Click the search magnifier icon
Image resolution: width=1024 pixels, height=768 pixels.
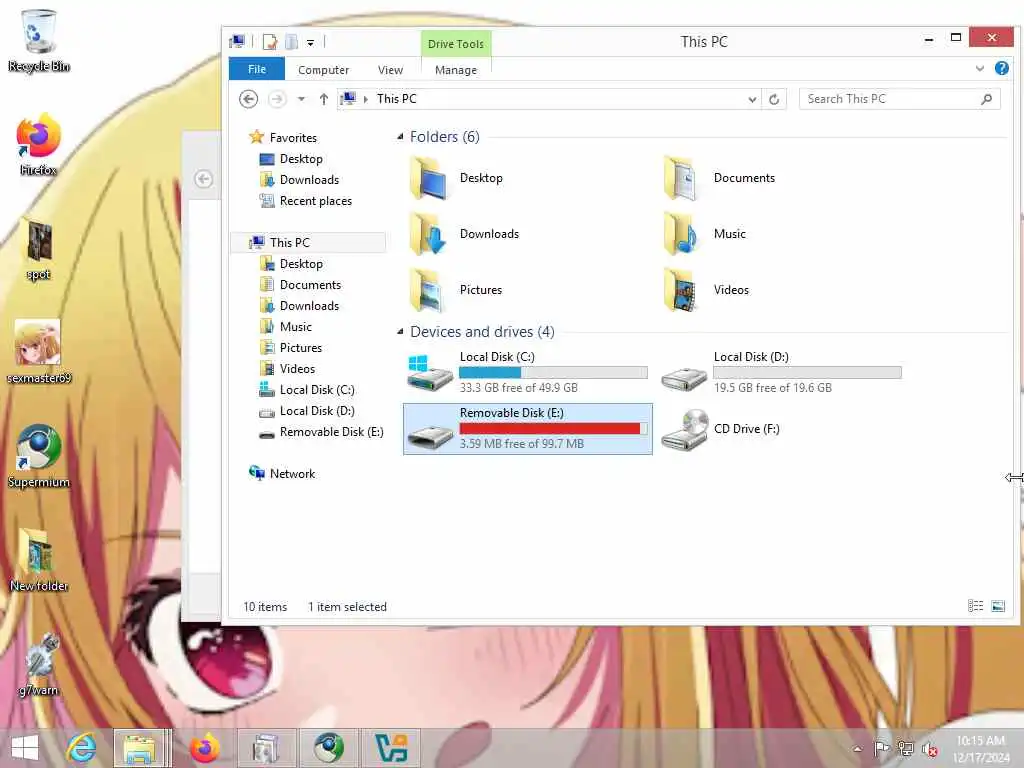tap(987, 99)
